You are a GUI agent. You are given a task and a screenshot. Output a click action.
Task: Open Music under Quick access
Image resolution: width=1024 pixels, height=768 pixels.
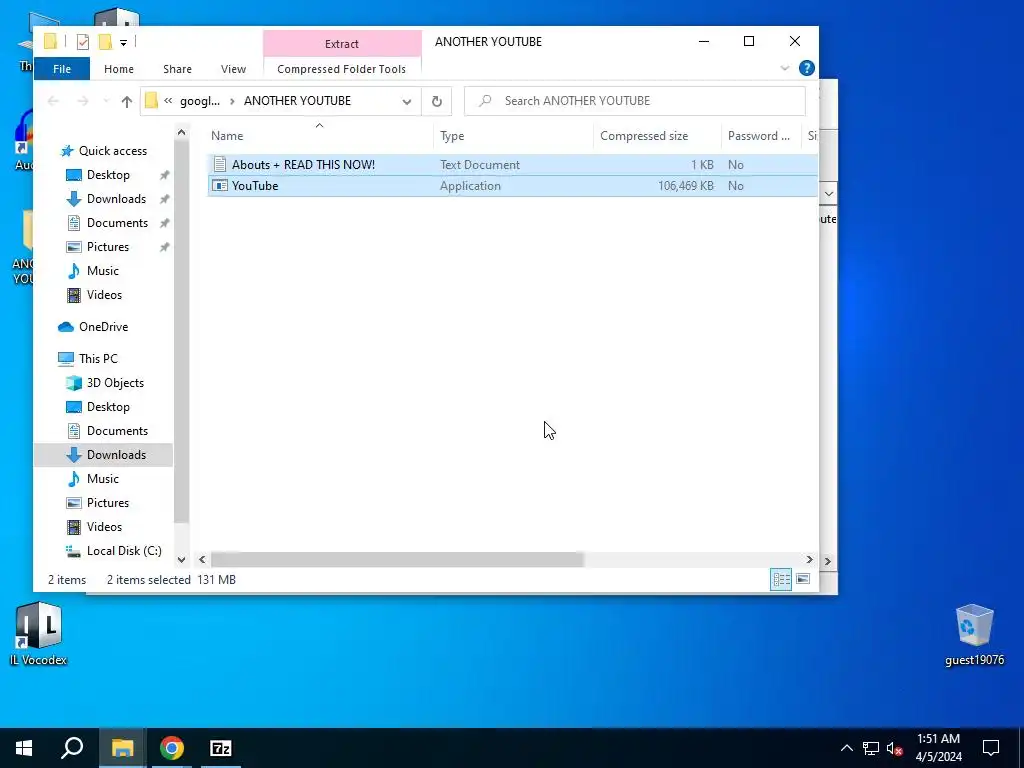(103, 270)
